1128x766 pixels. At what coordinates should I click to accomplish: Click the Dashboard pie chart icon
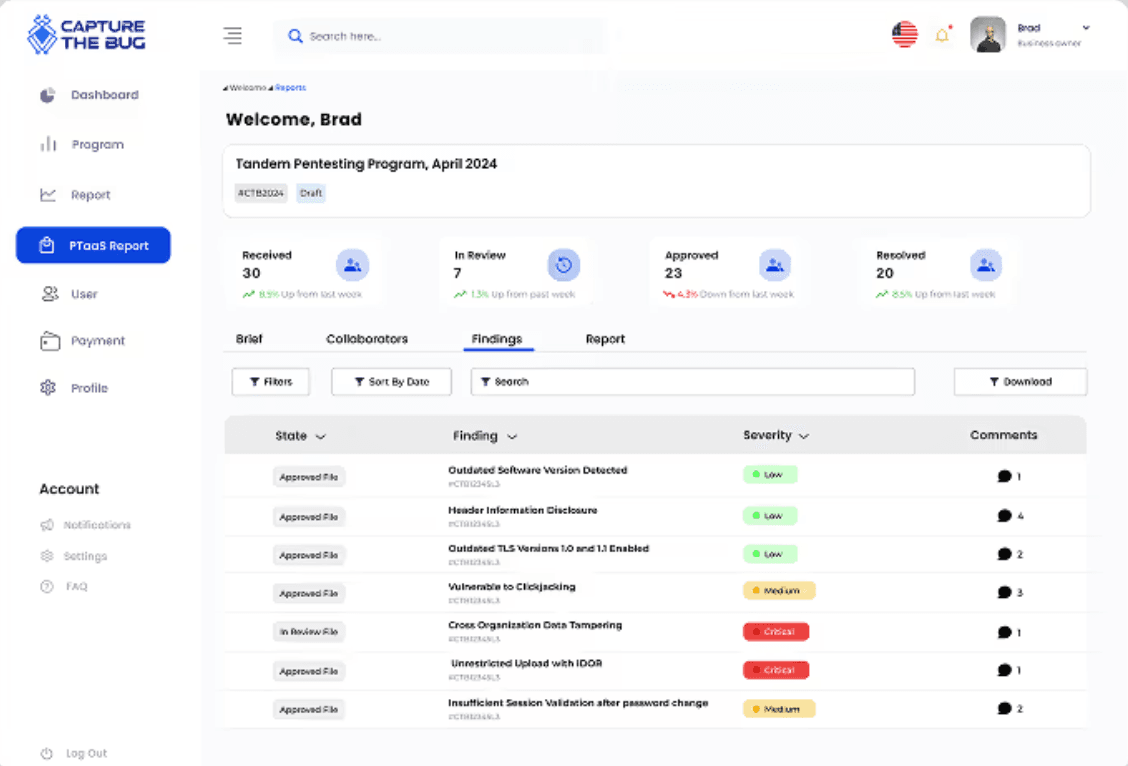click(47, 95)
